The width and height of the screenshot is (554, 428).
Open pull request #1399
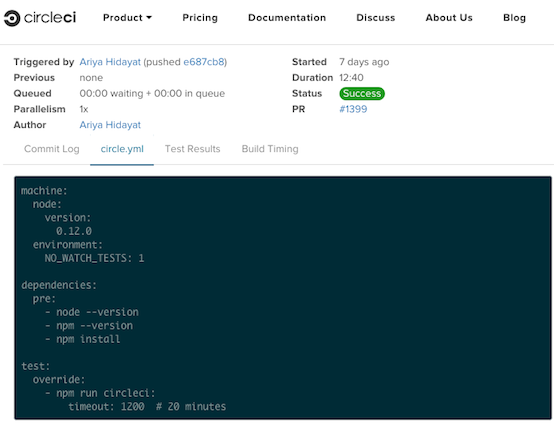point(353,109)
